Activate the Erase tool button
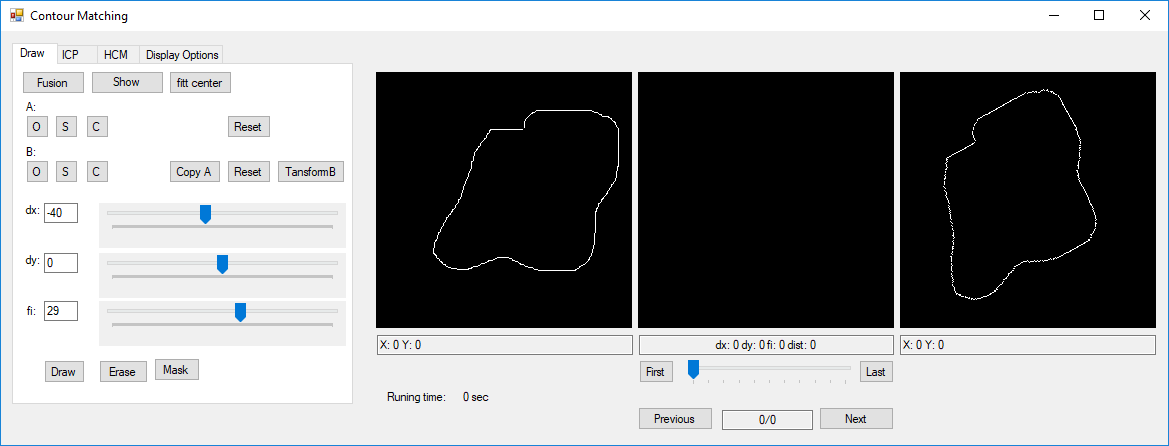The image size is (1169, 446). pyautogui.click(x=122, y=372)
